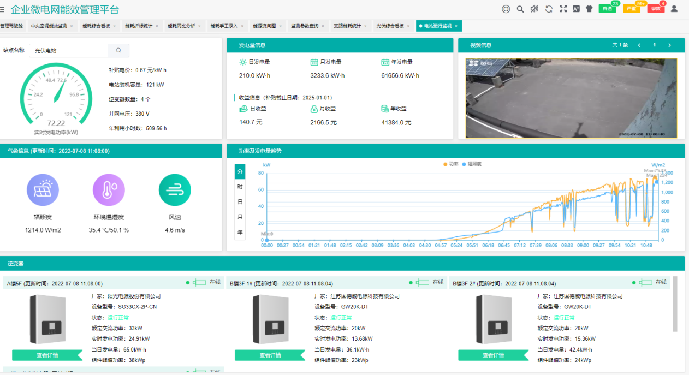Click the inverter list vertical scrollbar
Image resolution: width=690 pixels, height=376 pixels.
[675, 304]
